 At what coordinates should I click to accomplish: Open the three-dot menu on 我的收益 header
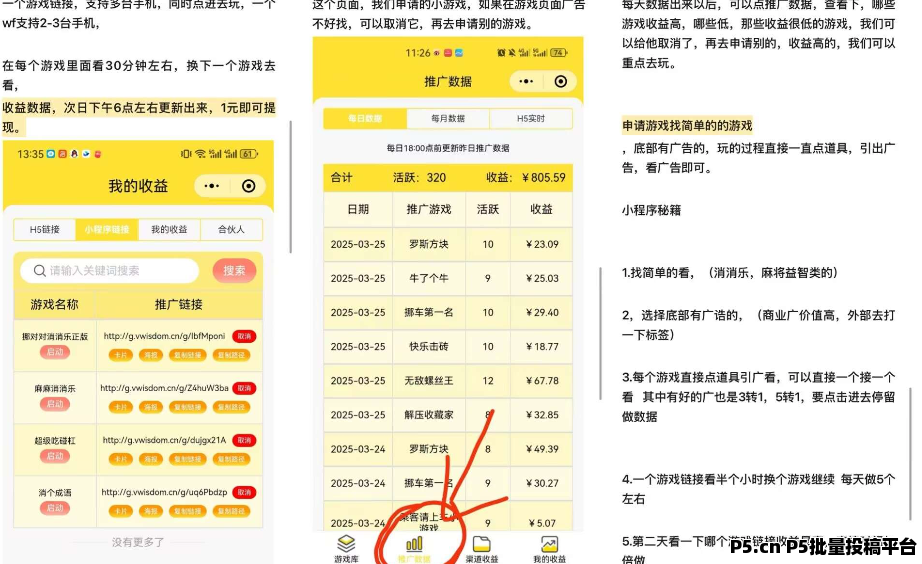(211, 186)
